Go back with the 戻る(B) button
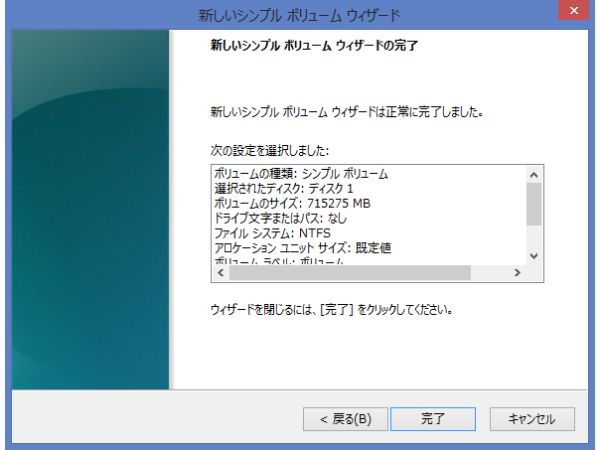The width and height of the screenshot is (600, 450). pos(346,419)
